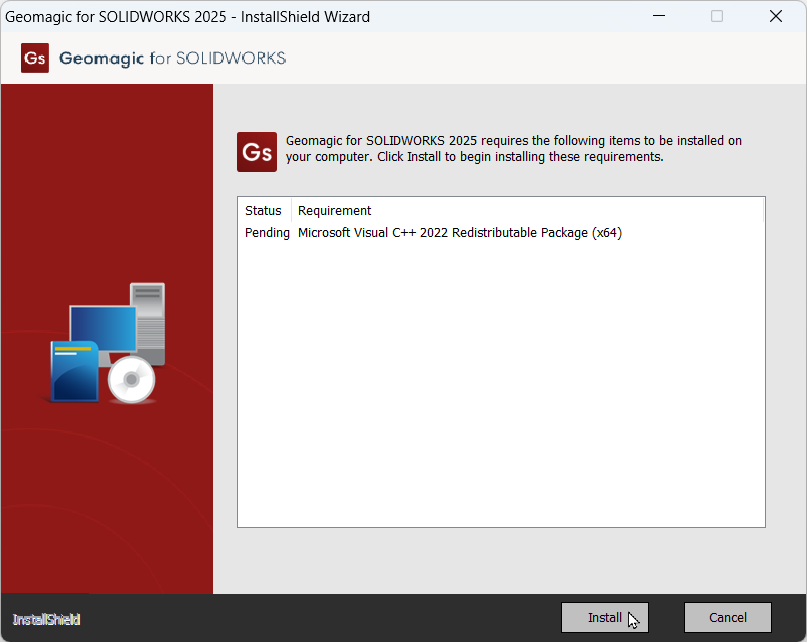This screenshot has height=642, width=807.
Task: Click the Requirement column header
Action: coord(334,210)
